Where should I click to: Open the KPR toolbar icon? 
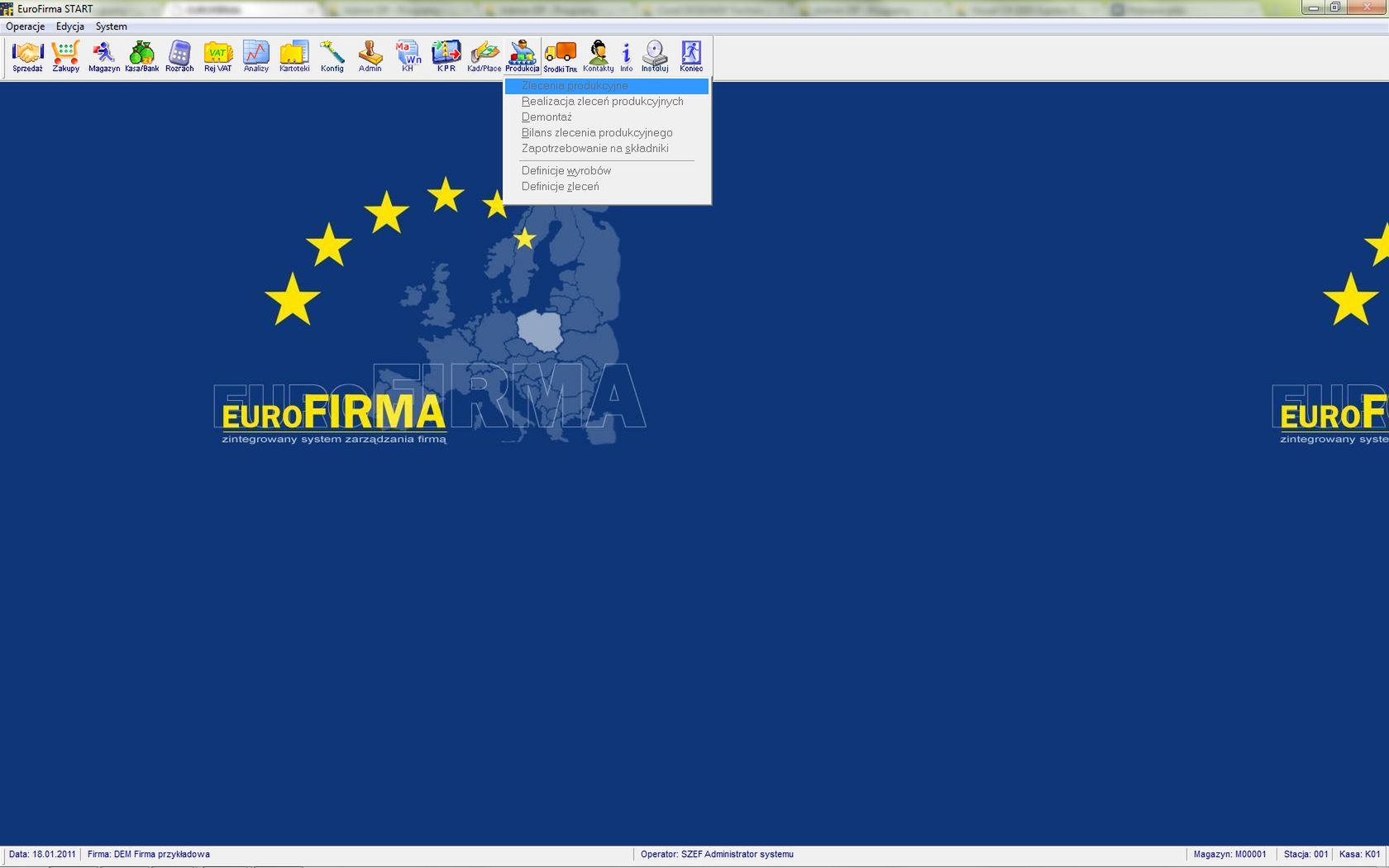[446, 56]
